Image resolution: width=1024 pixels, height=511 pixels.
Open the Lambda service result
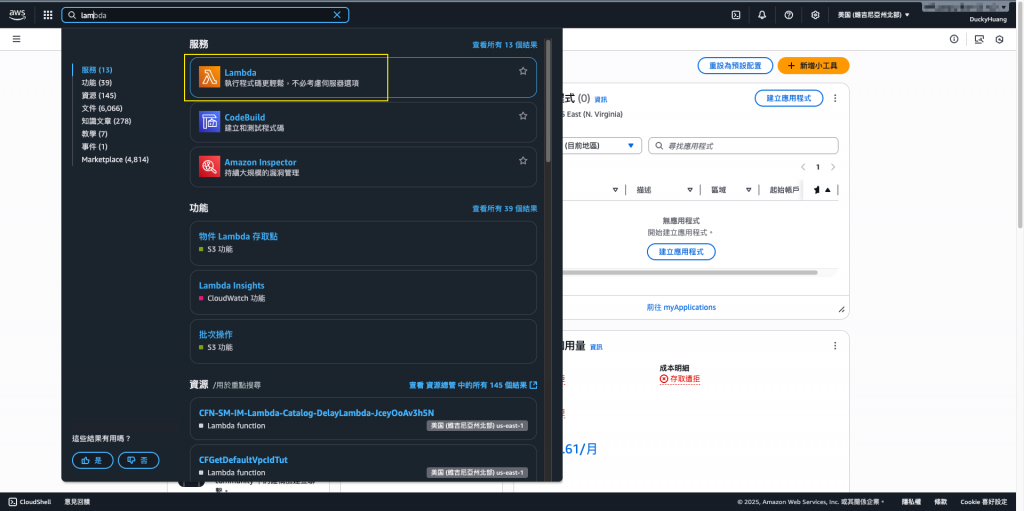point(363,77)
